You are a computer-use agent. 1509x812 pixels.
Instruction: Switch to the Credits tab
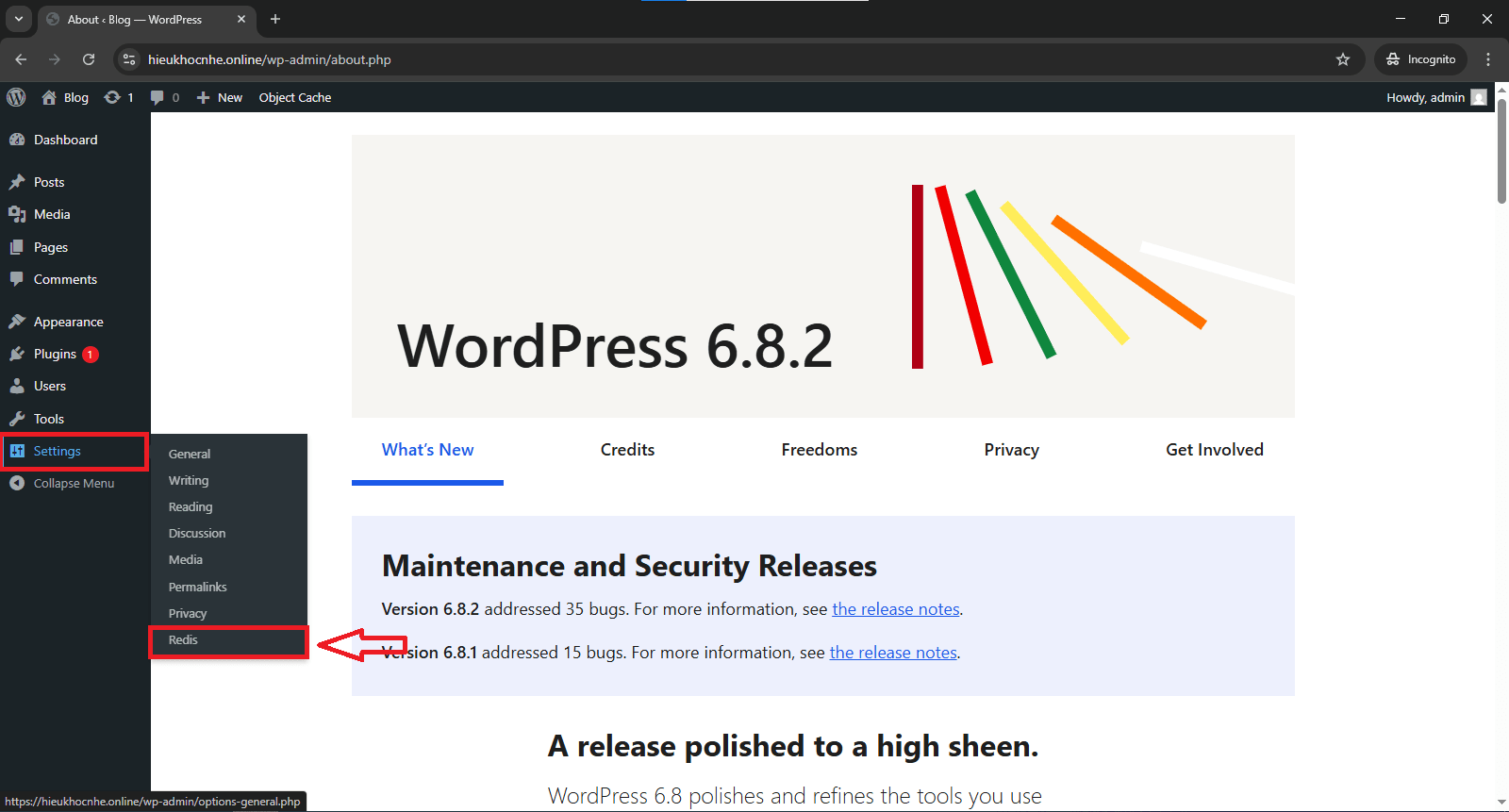pyautogui.click(x=627, y=450)
